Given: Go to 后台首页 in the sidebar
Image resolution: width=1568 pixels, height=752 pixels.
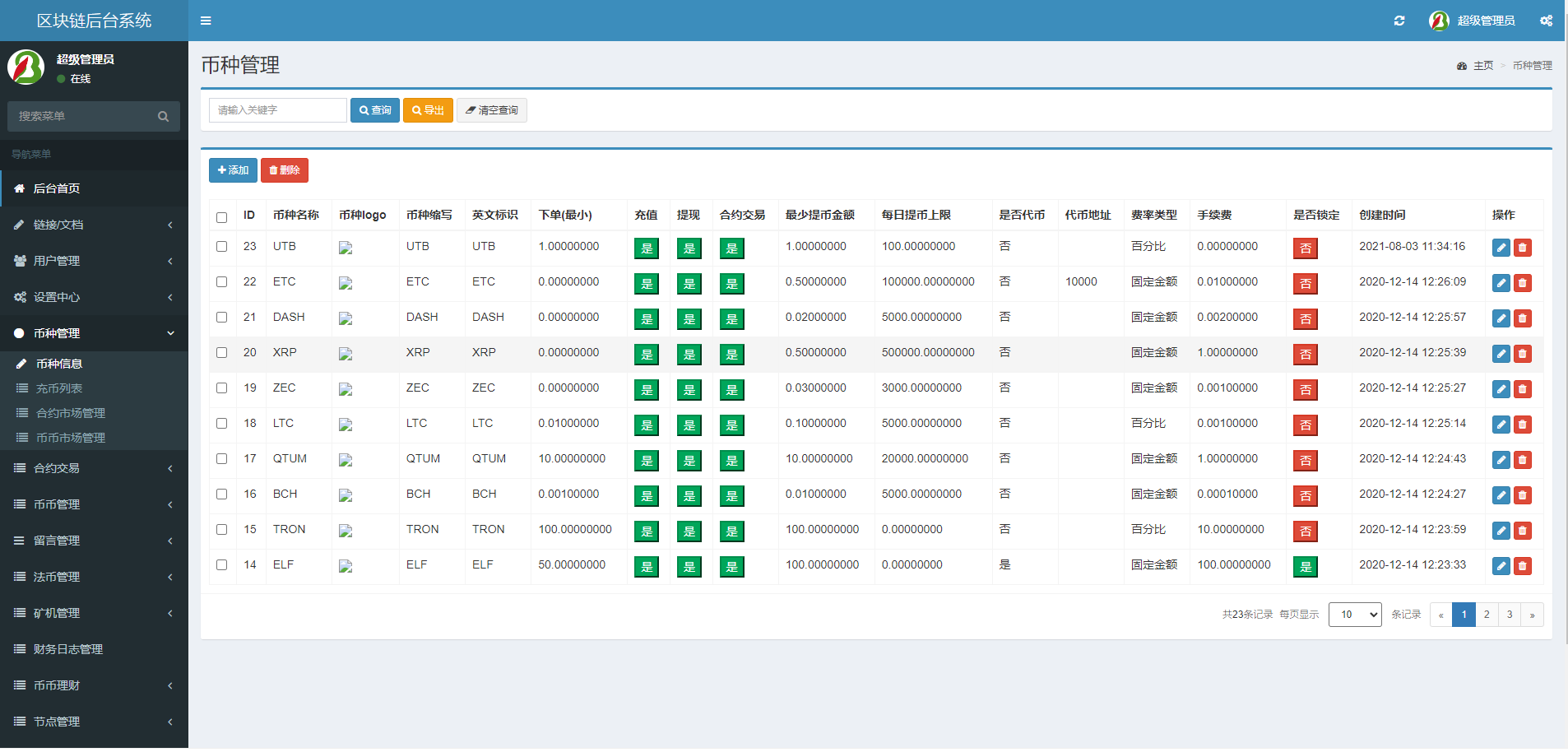Looking at the screenshot, I should pos(57,188).
